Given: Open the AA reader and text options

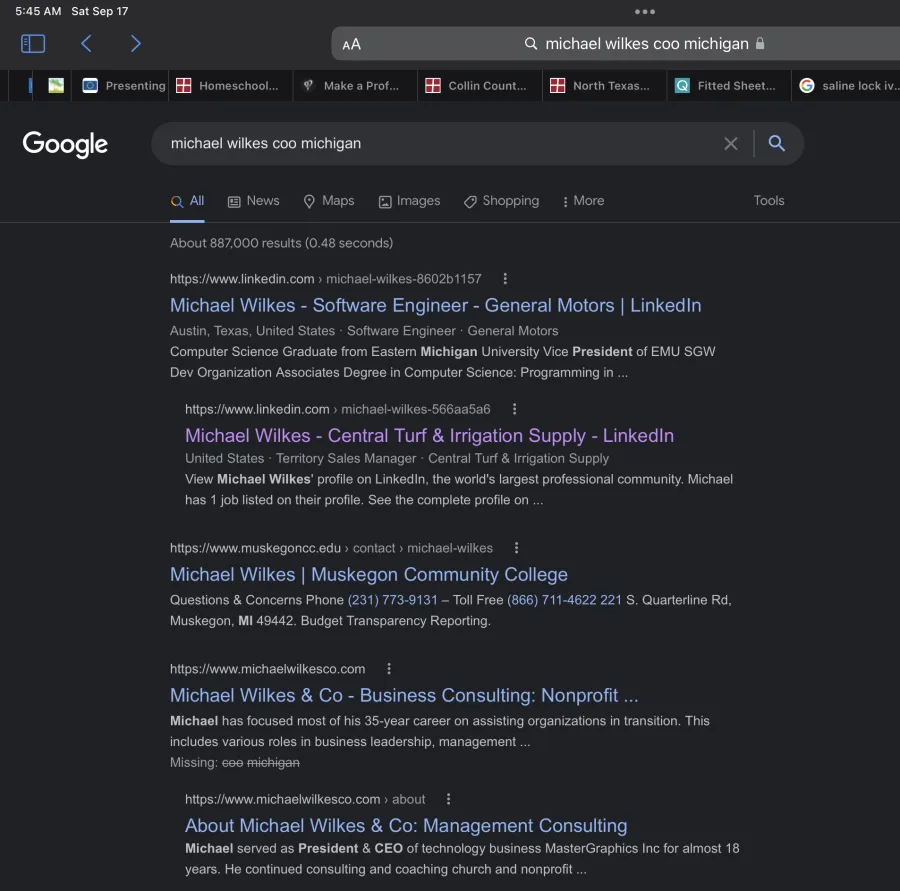Looking at the screenshot, I should [351, 44].
